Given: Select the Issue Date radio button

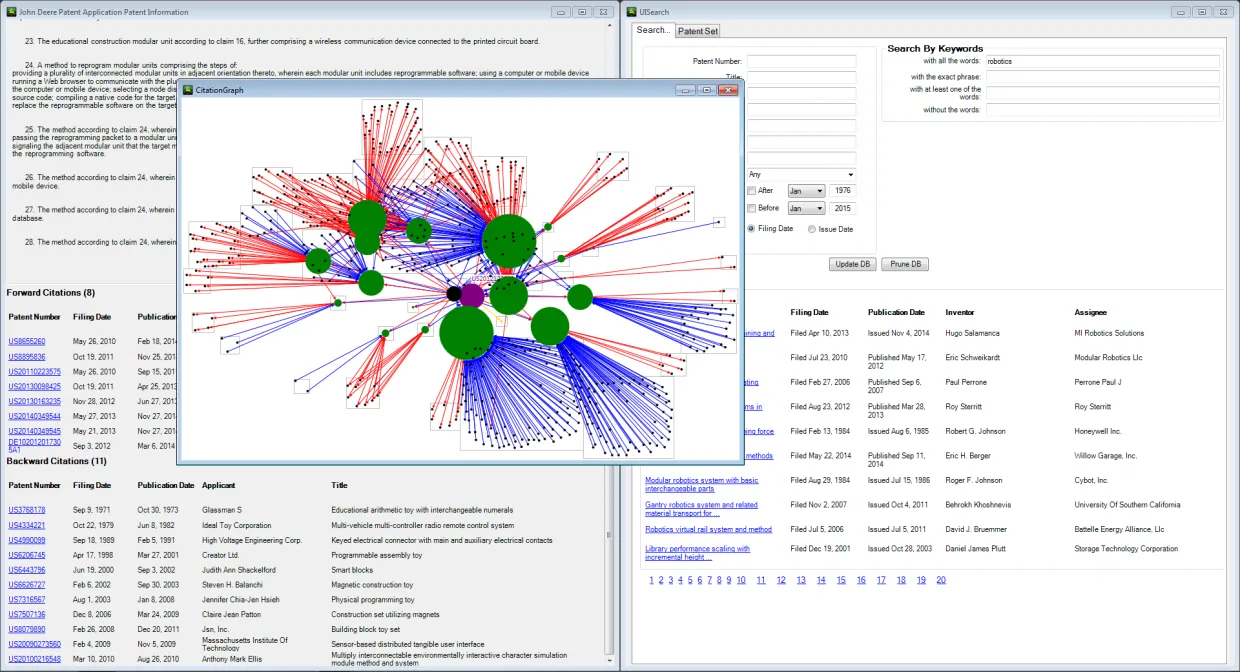Looking at the screenshot, I should pyautogui.click(x=812, y=229).
